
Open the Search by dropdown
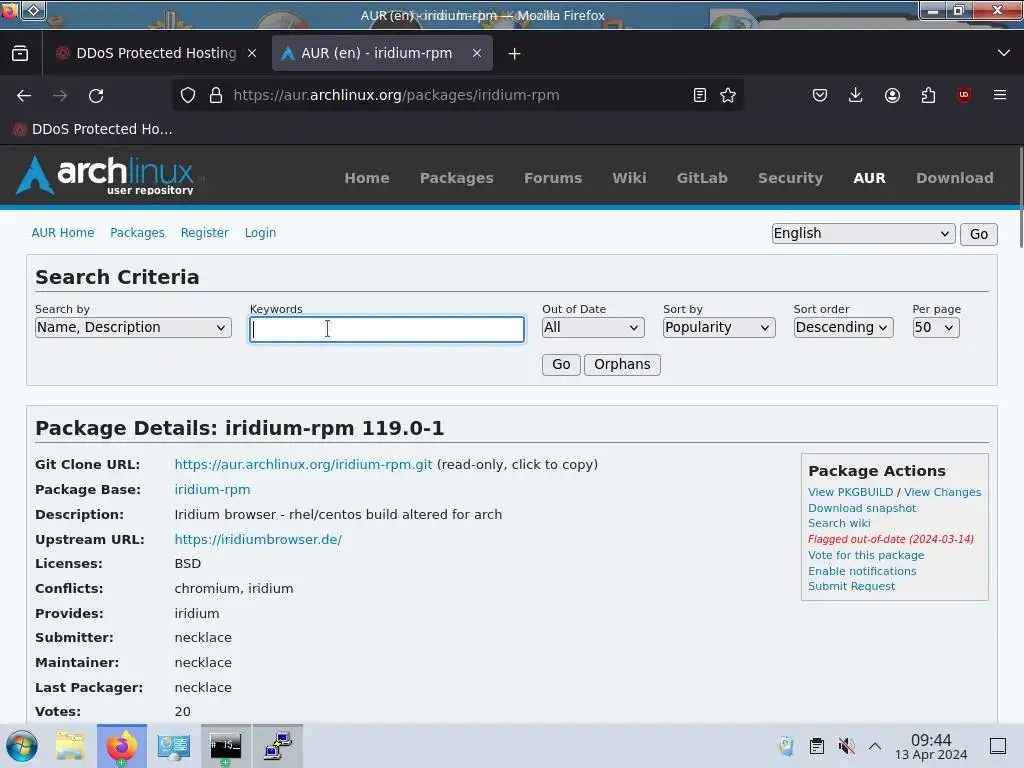coord(133,327)
